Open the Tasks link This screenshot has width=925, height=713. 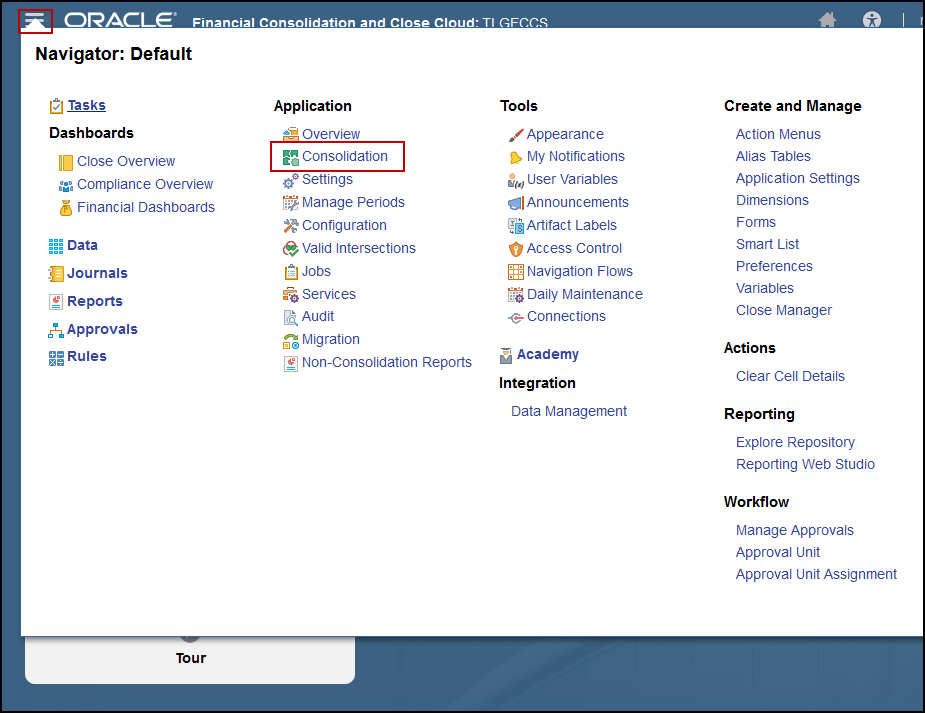coord(86,106)
